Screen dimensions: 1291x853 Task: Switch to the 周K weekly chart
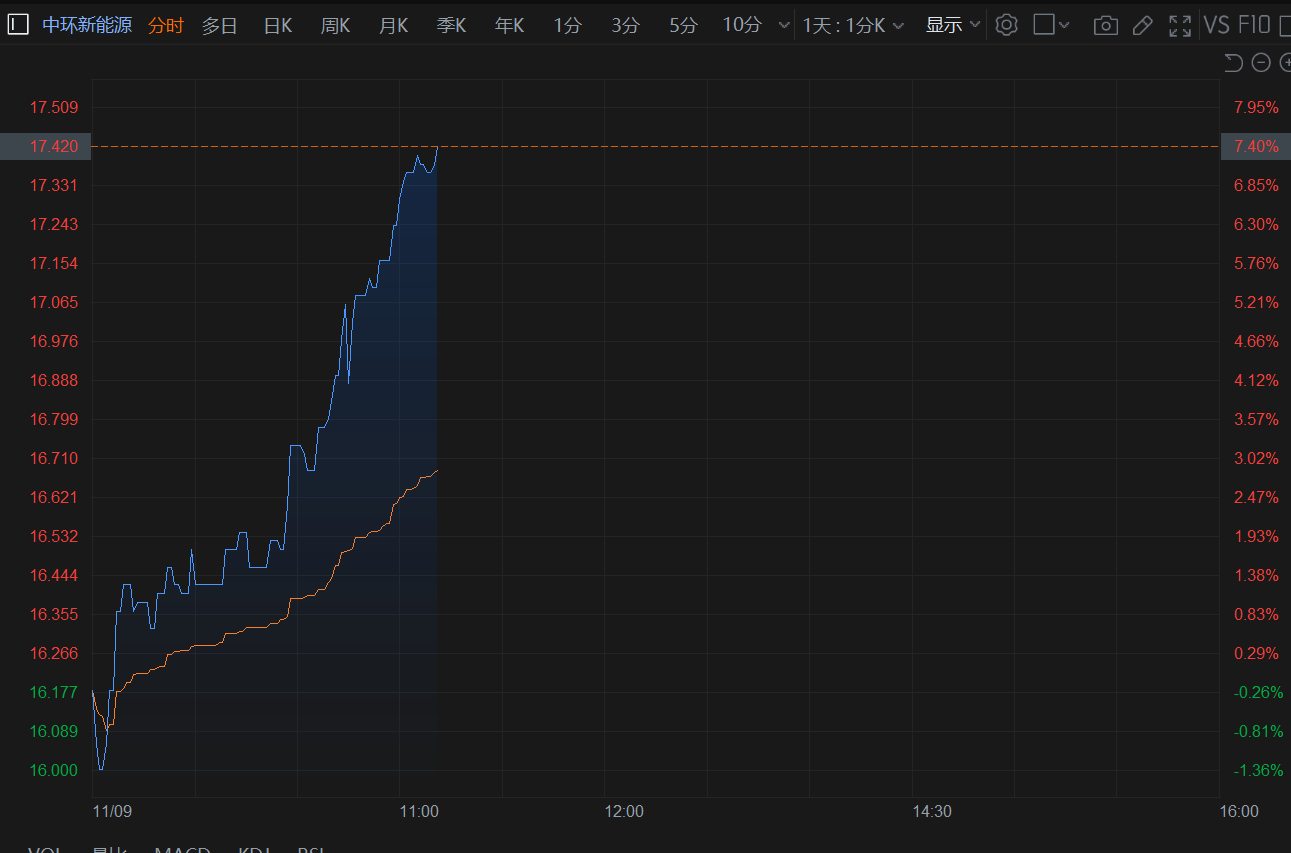coord(335,25)
